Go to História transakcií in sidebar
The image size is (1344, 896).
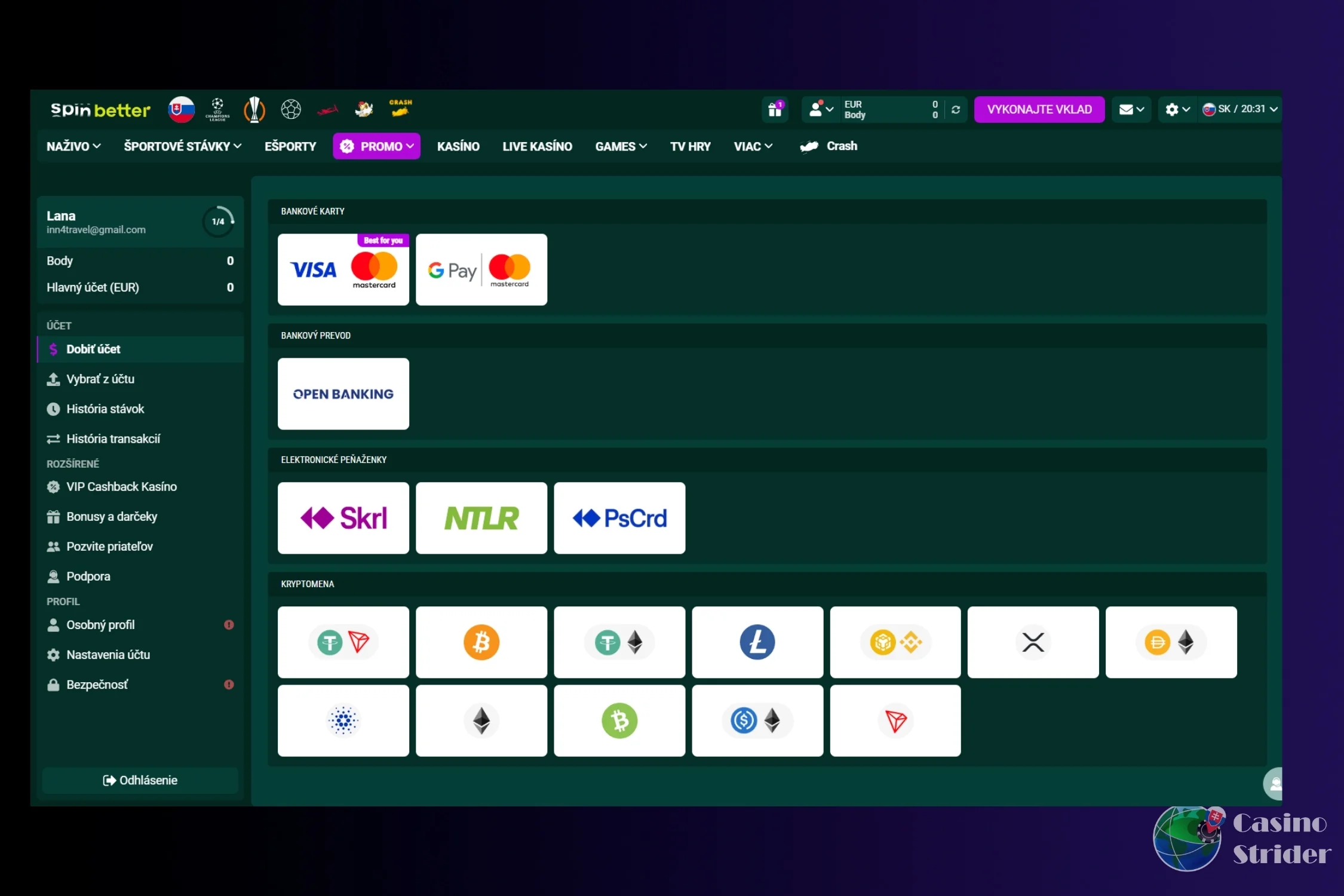[113, 439]
